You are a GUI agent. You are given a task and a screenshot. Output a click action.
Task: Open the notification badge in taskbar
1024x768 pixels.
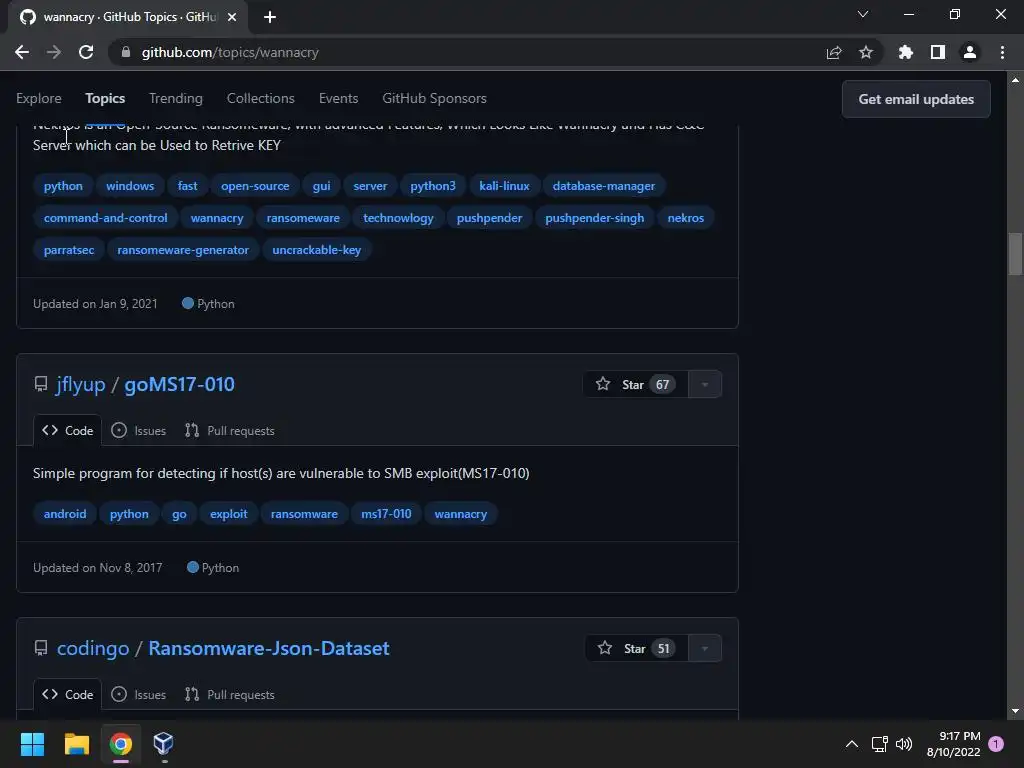click(996, 744)
